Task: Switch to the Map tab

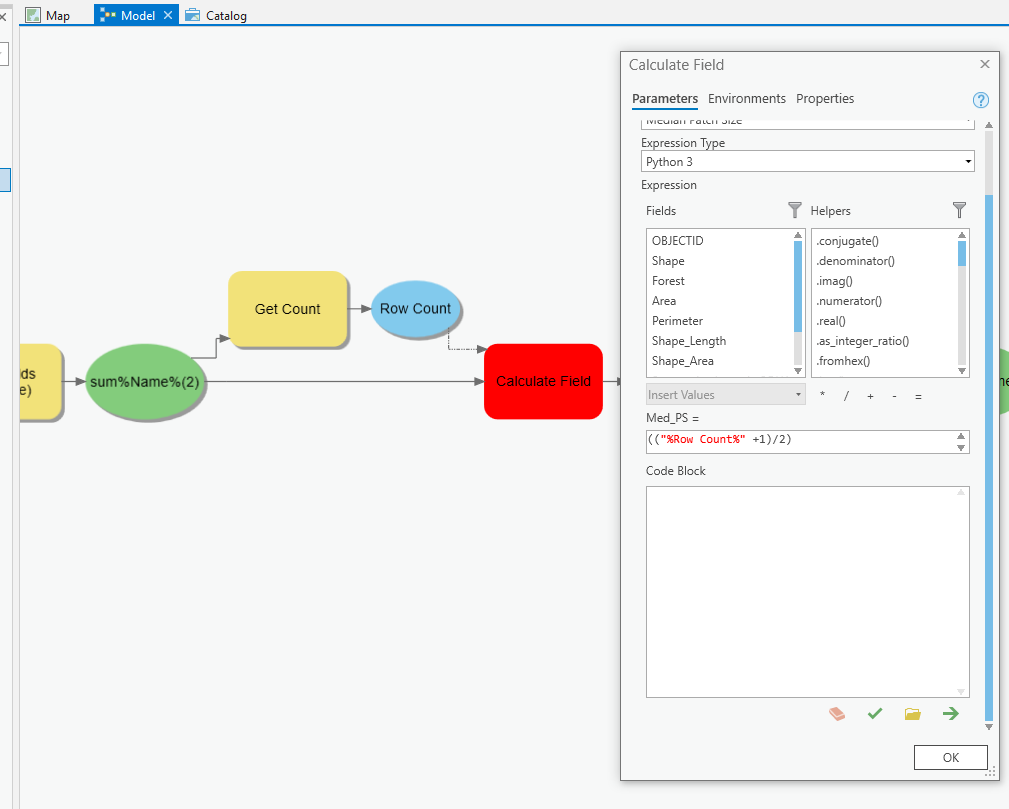Action: pos(48,15)
